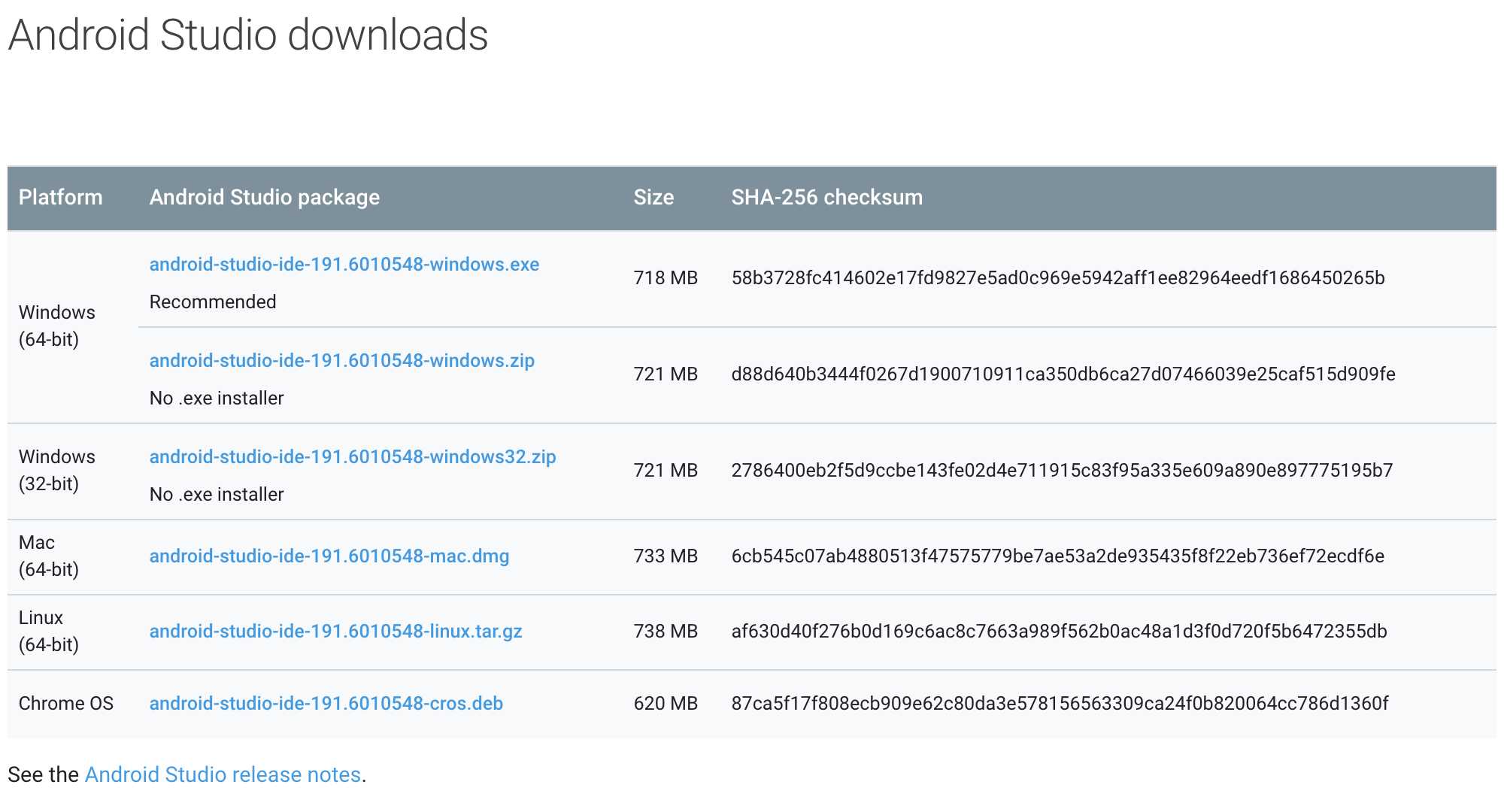
Task: Click the Size column header
Action: click(x=654, y=198)
